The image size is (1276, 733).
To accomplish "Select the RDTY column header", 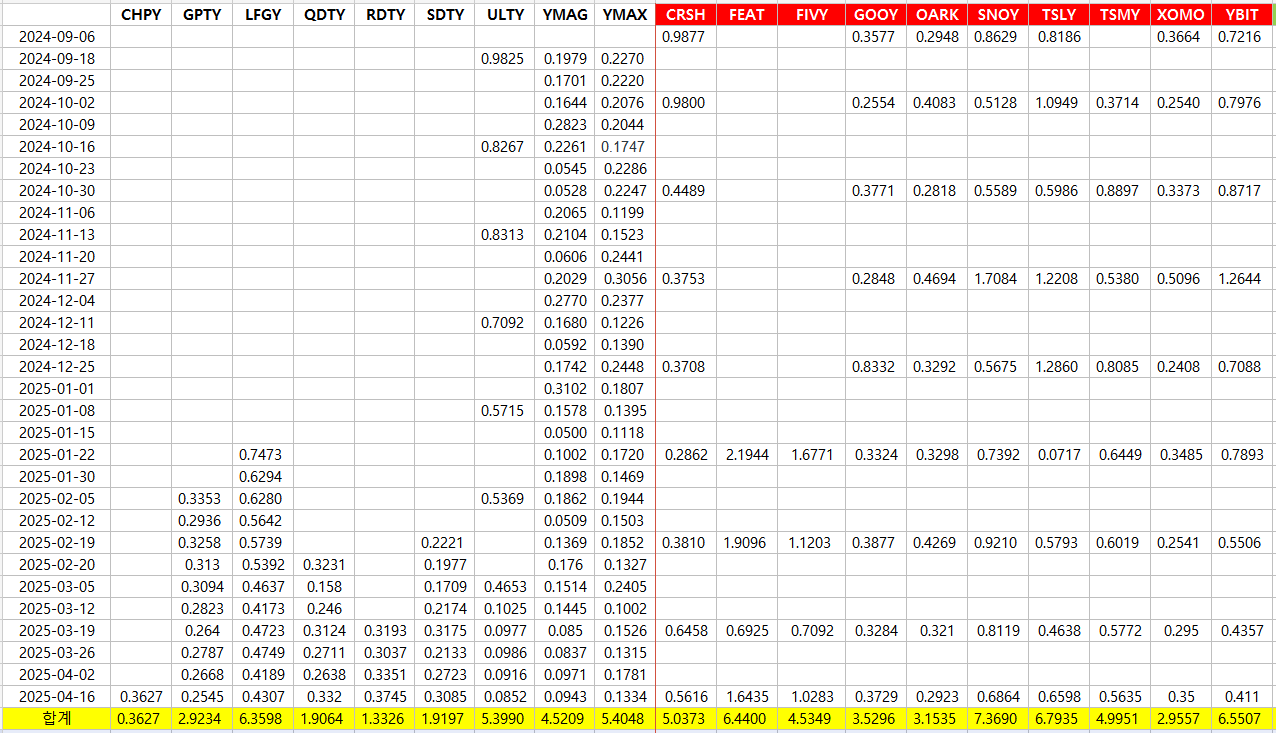I will pos(386,14).
